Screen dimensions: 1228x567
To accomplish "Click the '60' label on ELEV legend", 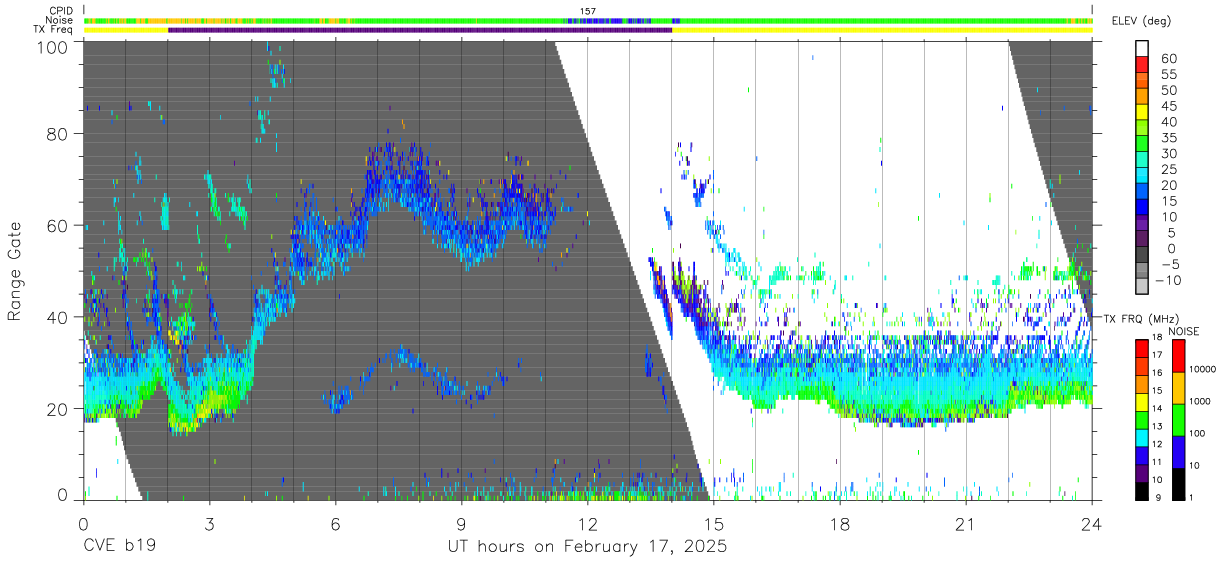I will click(1168, 58).
